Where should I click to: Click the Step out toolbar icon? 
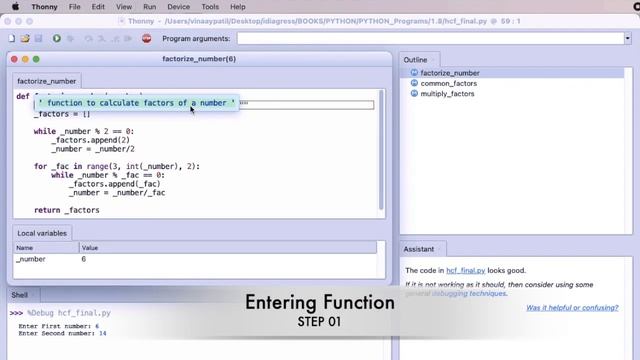click(x=116, y=38)
